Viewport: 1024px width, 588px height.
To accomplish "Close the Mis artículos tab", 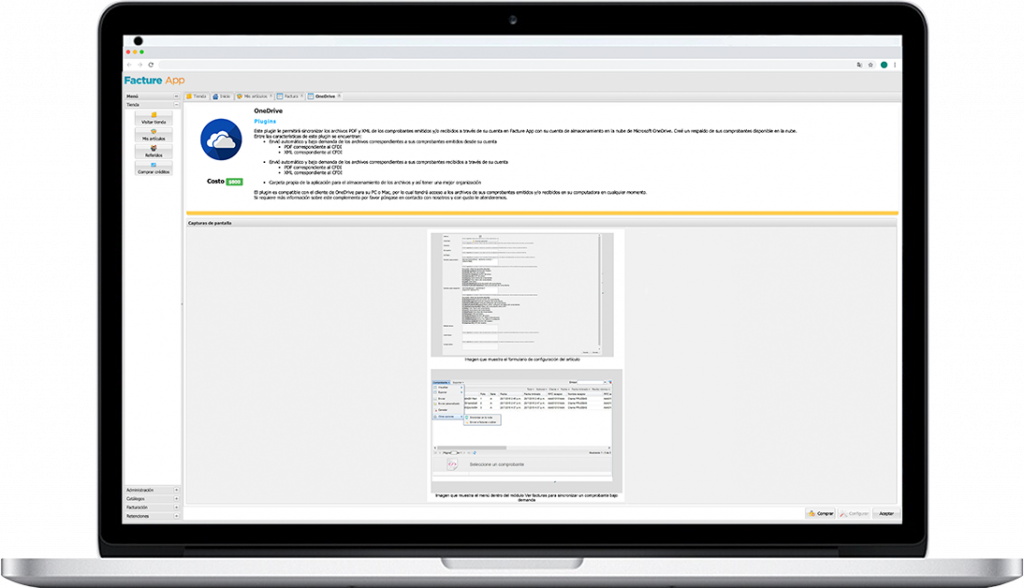I will [x=270, y=95].
